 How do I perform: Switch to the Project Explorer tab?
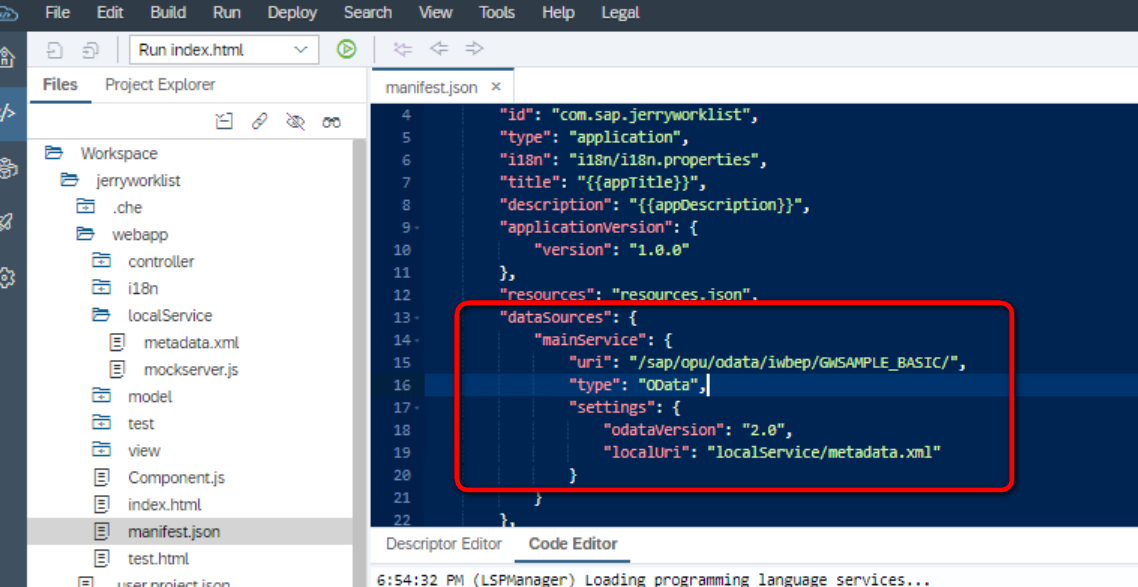160,85
